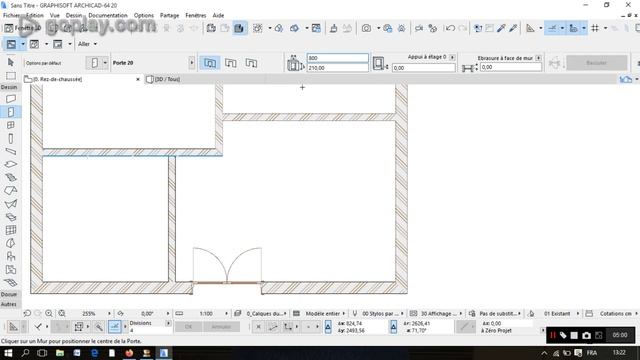Click the Basculer flip button
Viewport: 640px width, 360px height.
click(596, 63)
